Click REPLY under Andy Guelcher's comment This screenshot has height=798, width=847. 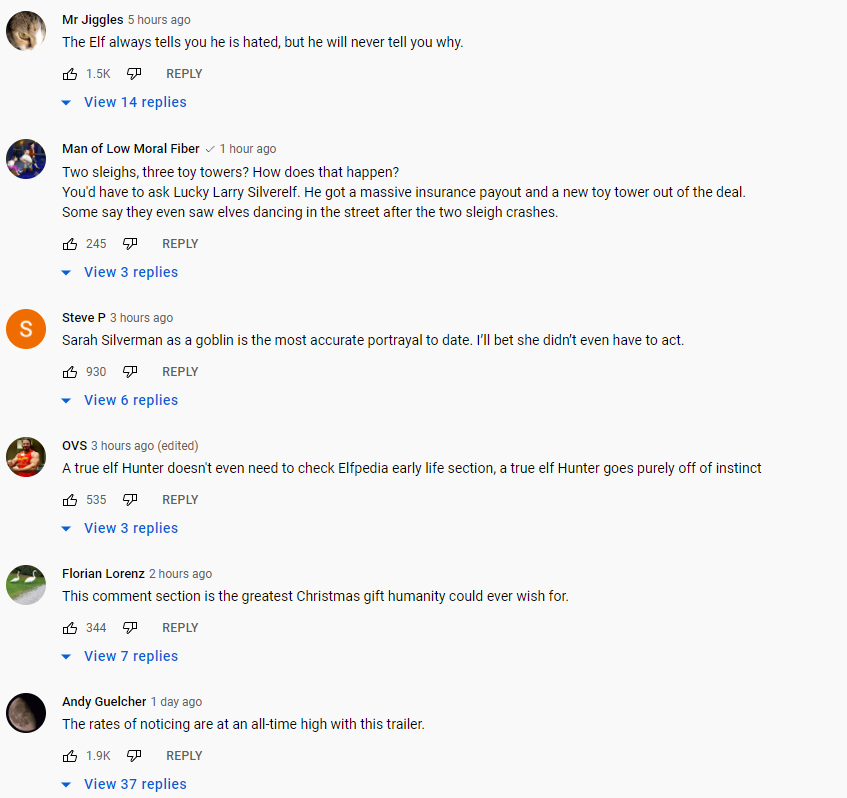pyautogui.click(x=184, y=756)
